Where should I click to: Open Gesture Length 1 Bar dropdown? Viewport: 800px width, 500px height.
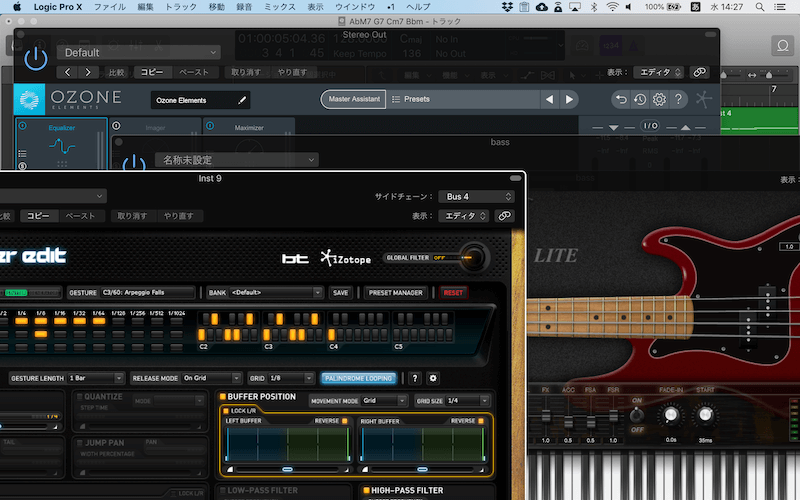pos(95,378)
